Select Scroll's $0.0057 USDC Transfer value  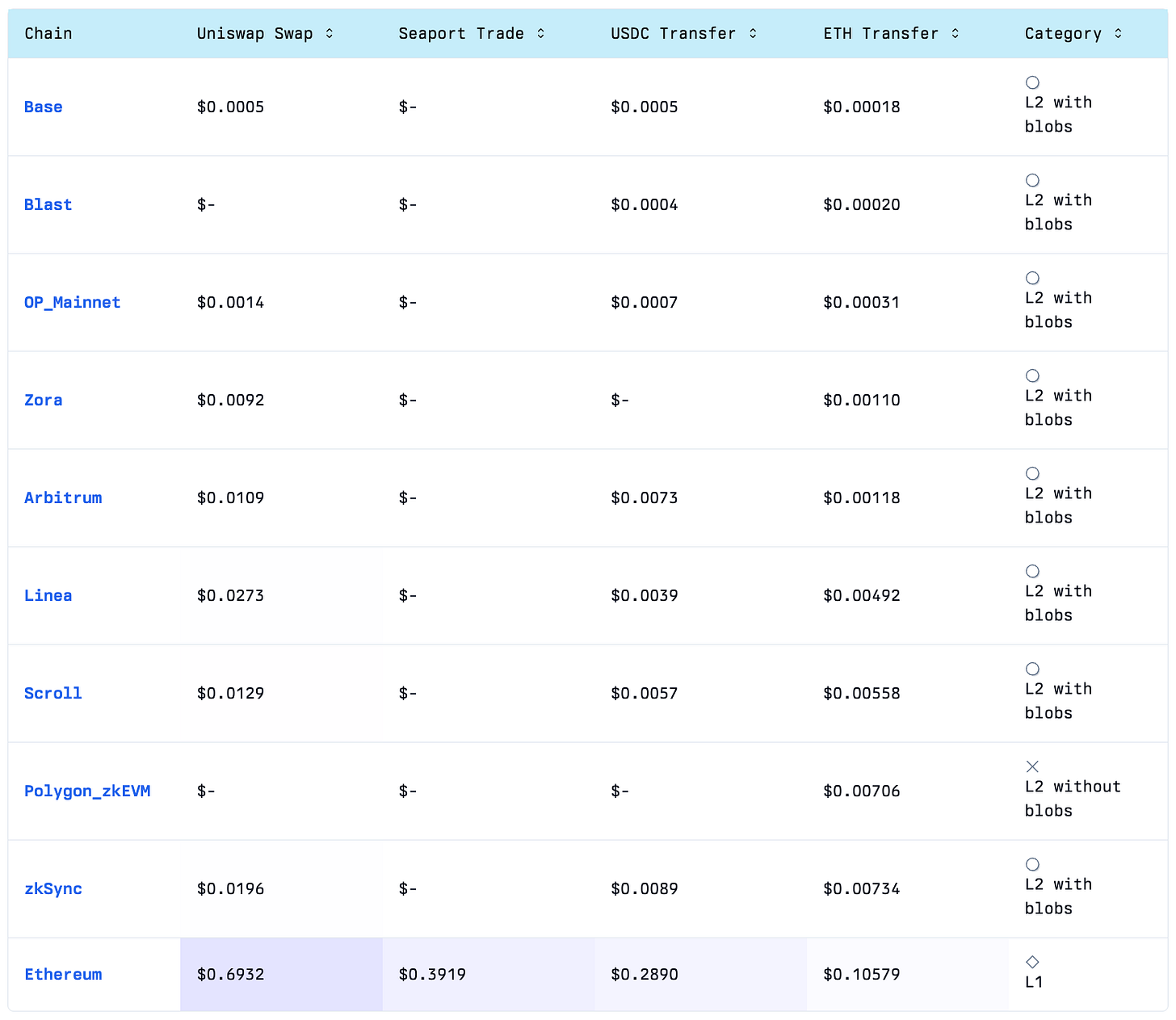645,693
